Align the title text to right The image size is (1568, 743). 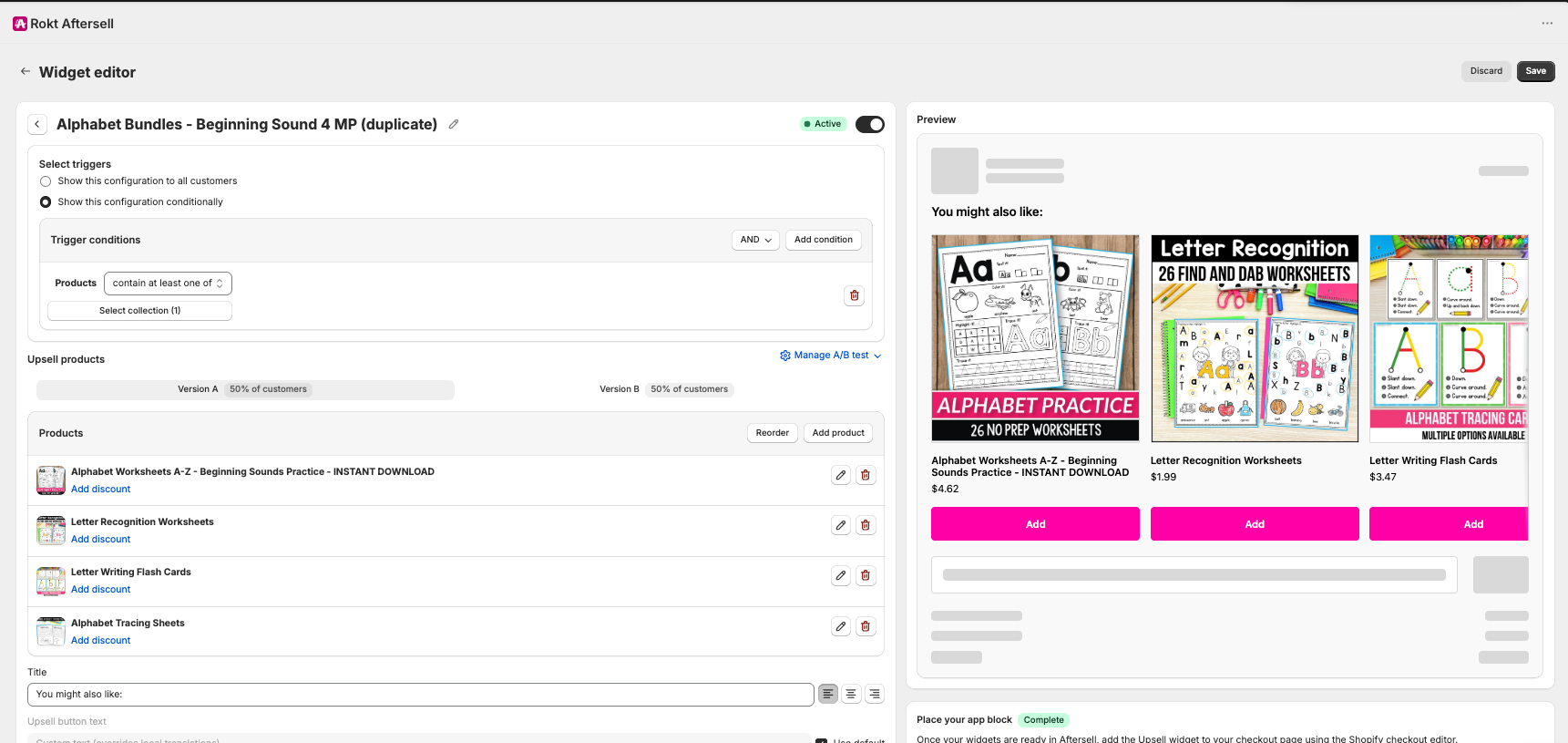875,695
